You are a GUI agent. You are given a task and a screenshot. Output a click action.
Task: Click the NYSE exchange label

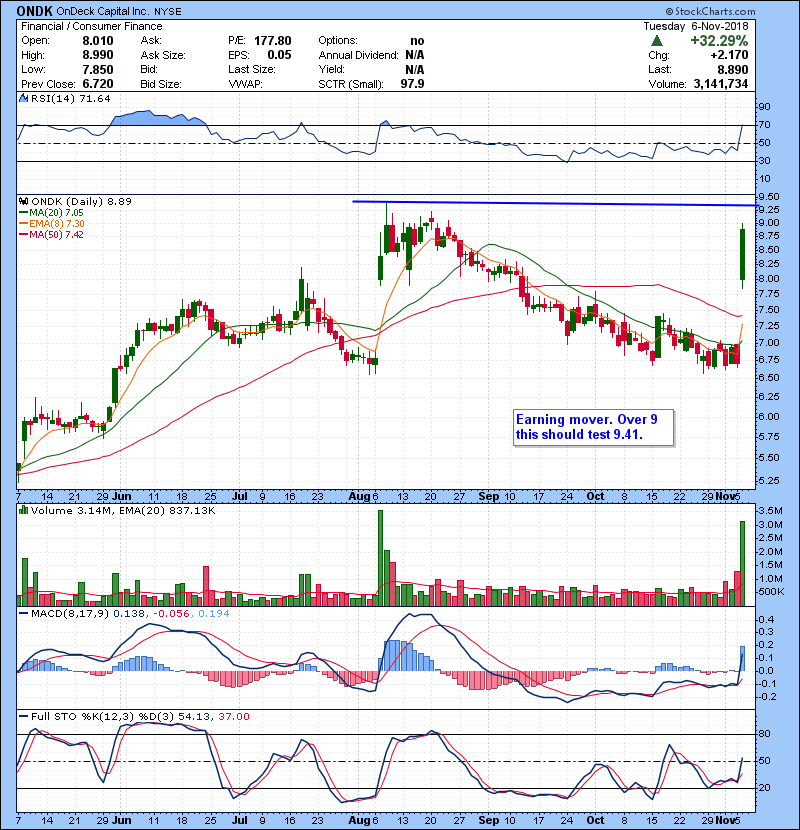168,12
